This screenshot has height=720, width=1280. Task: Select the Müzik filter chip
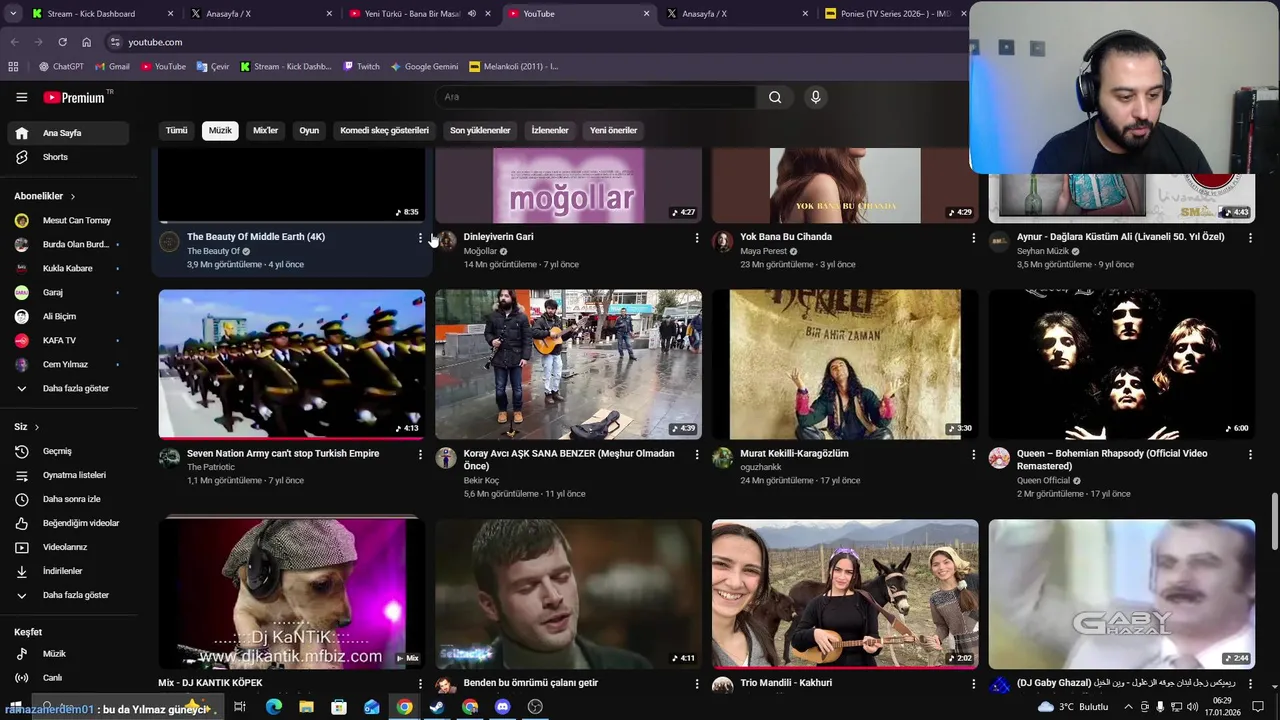pos(220,130)
